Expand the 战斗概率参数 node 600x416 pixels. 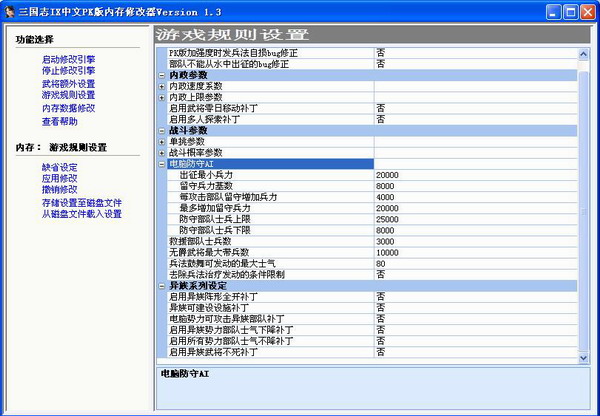[x=163, y=152]
